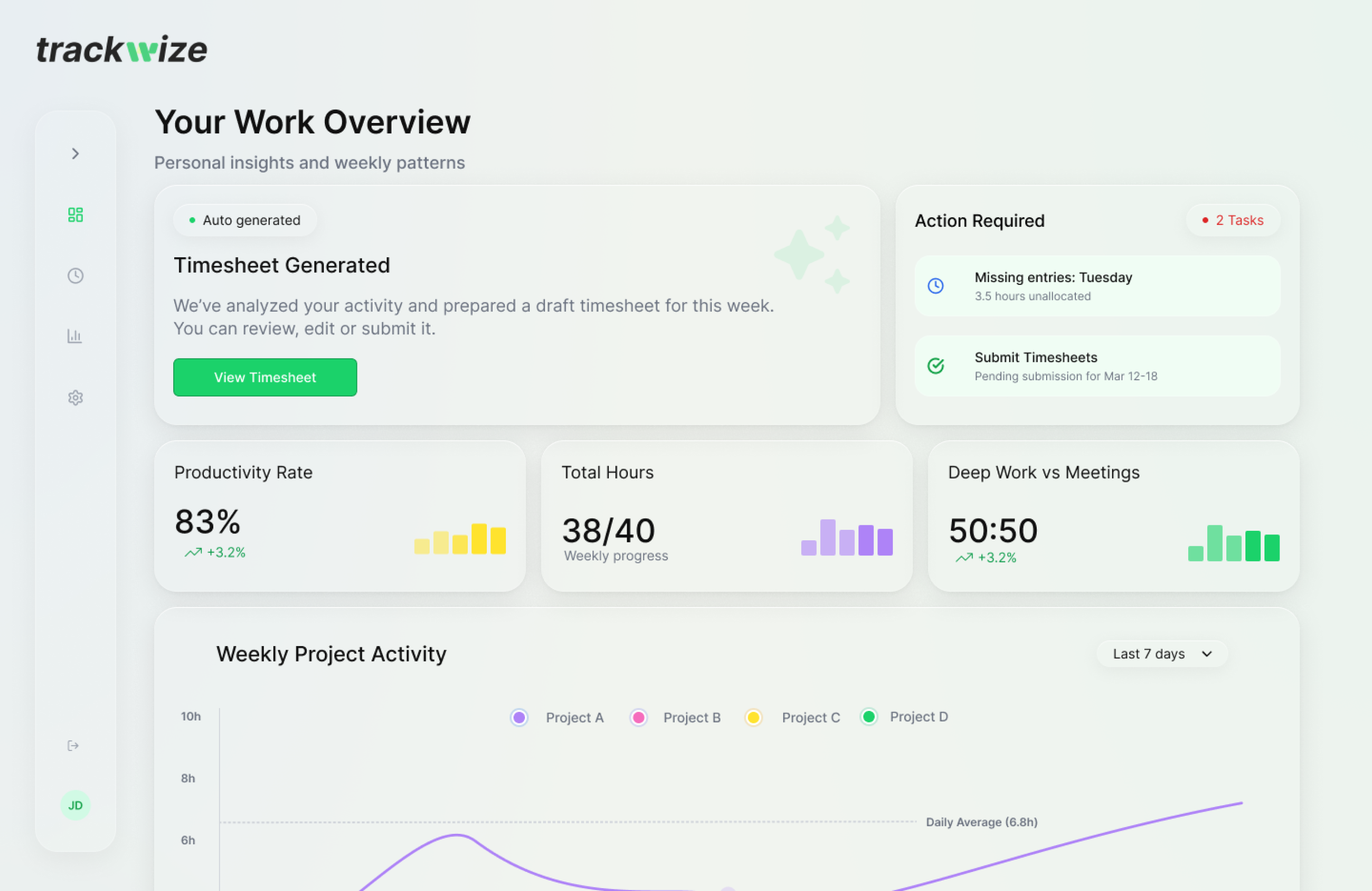Open the JD user avatar

point(75,805)
